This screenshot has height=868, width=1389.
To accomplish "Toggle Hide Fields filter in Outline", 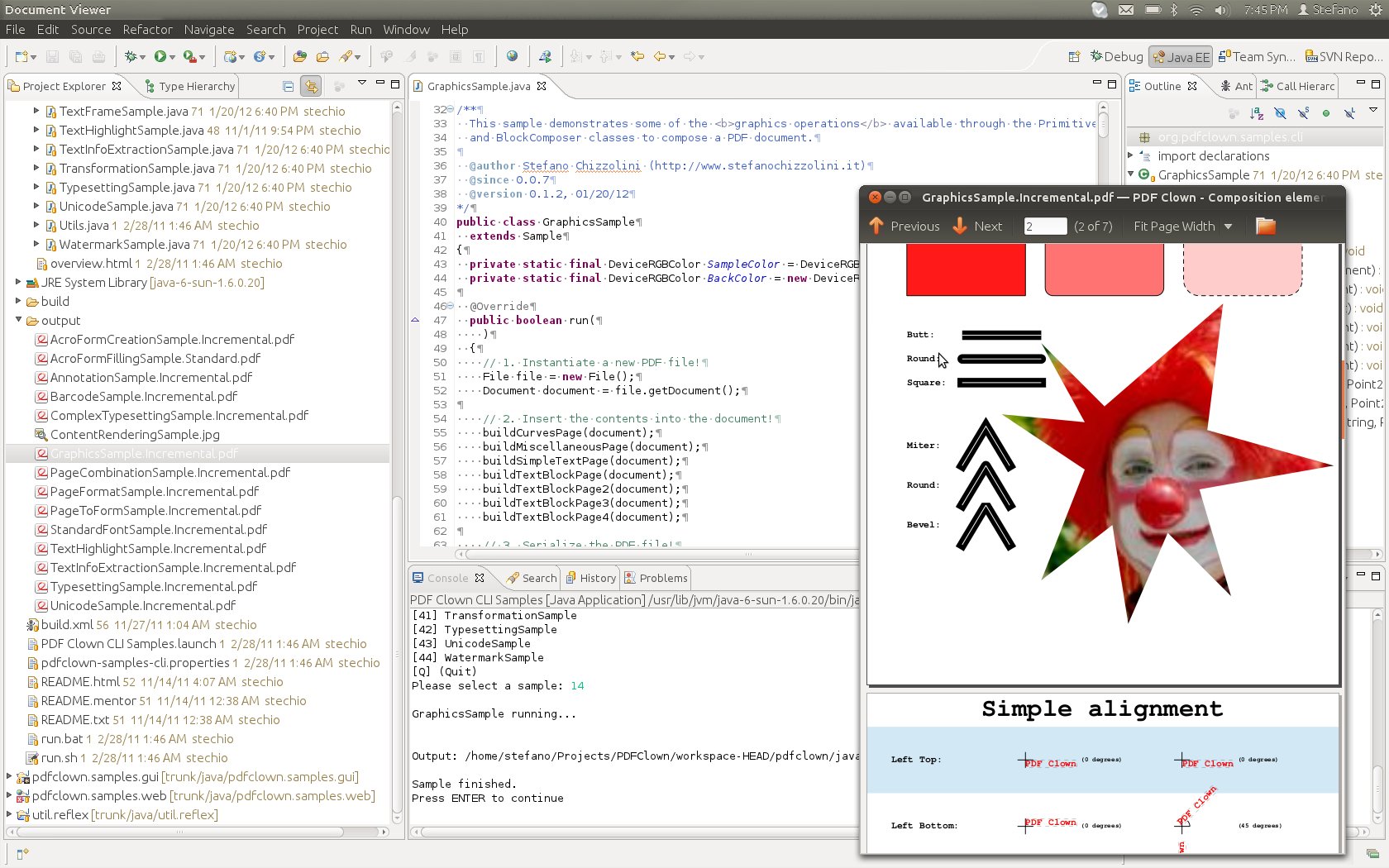I will [1280, 113].
